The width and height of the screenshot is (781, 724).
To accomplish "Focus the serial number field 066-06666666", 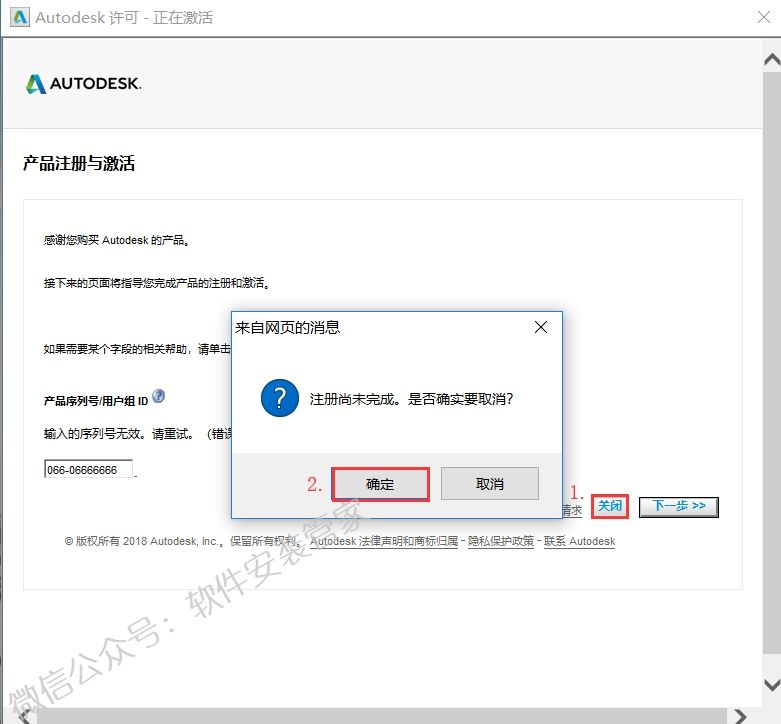I will pyautogui.click(x=88, y=469).
